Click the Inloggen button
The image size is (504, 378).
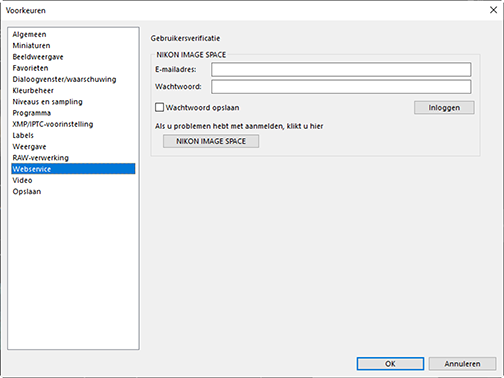444,108
